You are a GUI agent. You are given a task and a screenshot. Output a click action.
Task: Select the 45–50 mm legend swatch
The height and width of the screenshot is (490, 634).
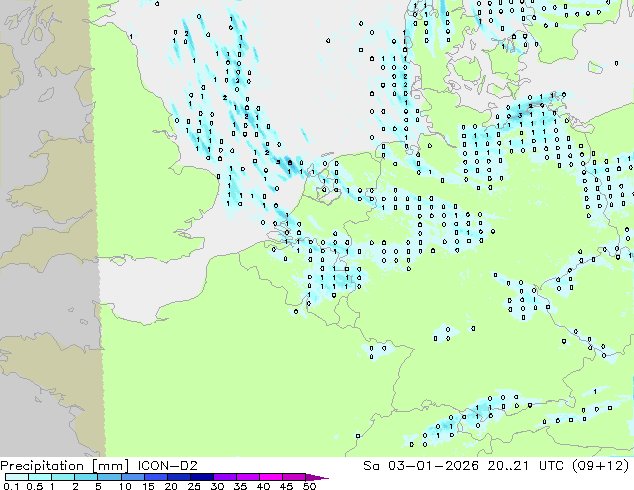coord(294,477)
